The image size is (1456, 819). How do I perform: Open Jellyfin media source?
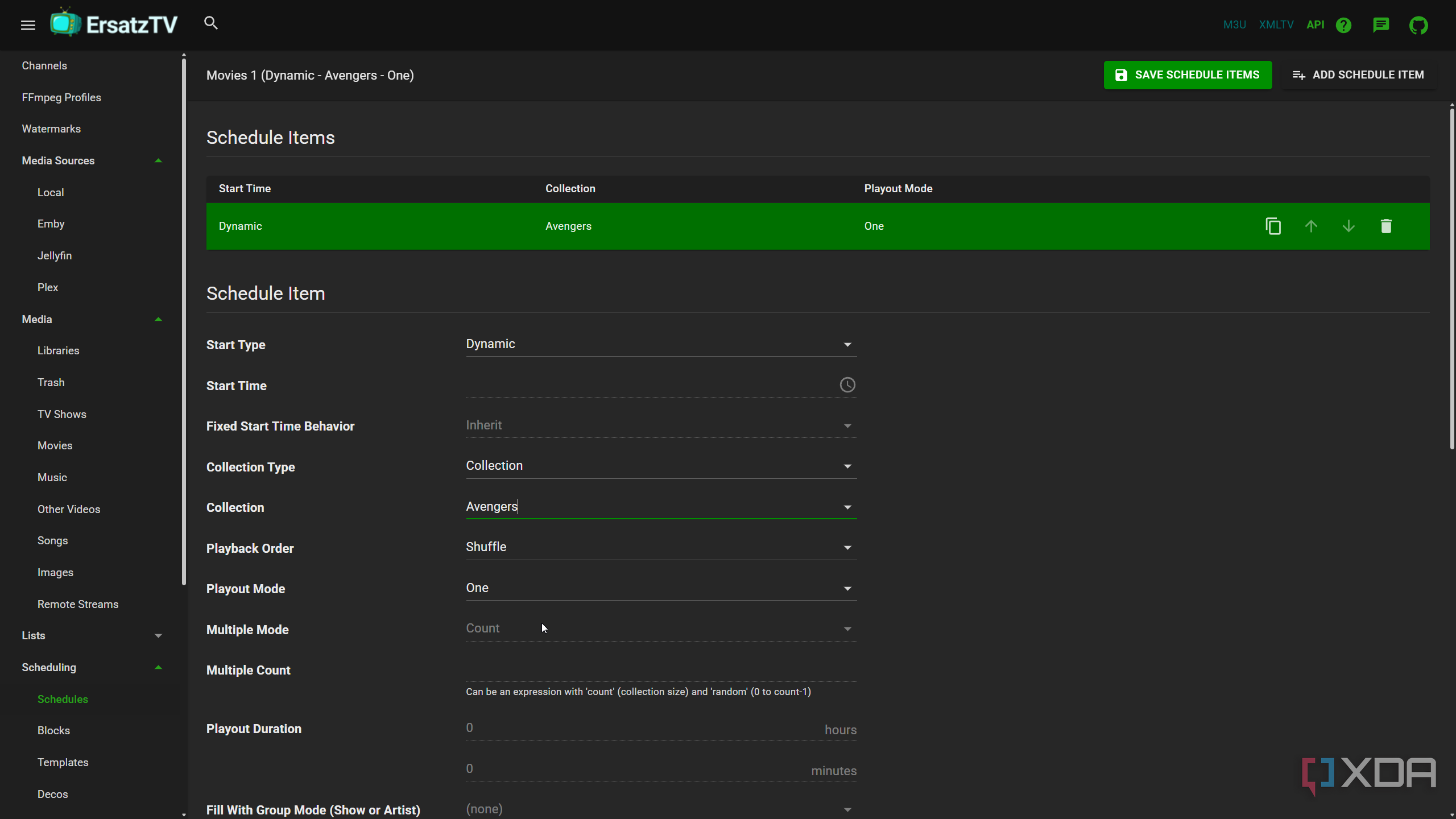click(55, 256)
